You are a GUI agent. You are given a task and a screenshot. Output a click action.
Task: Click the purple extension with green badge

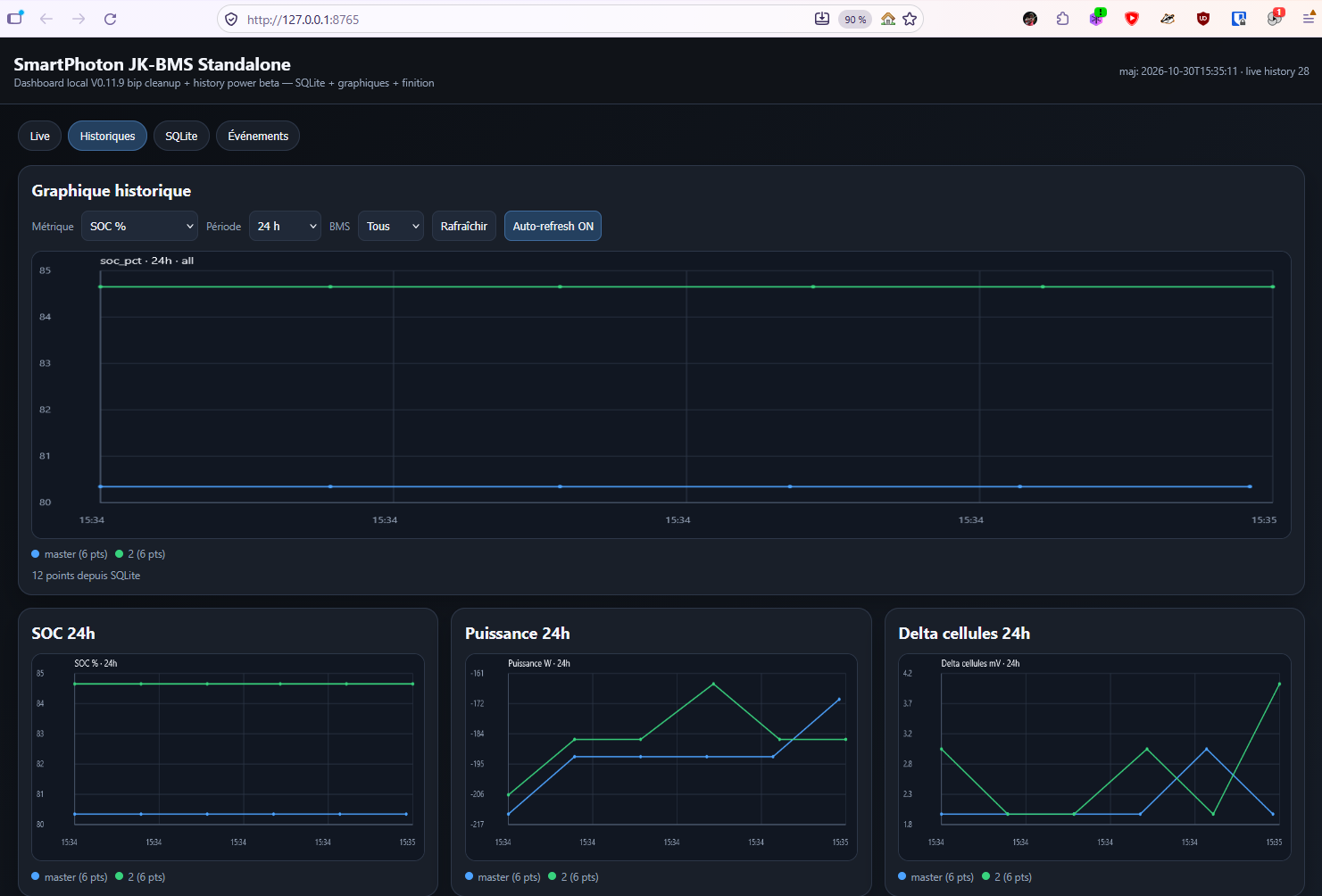(1097, 18)
